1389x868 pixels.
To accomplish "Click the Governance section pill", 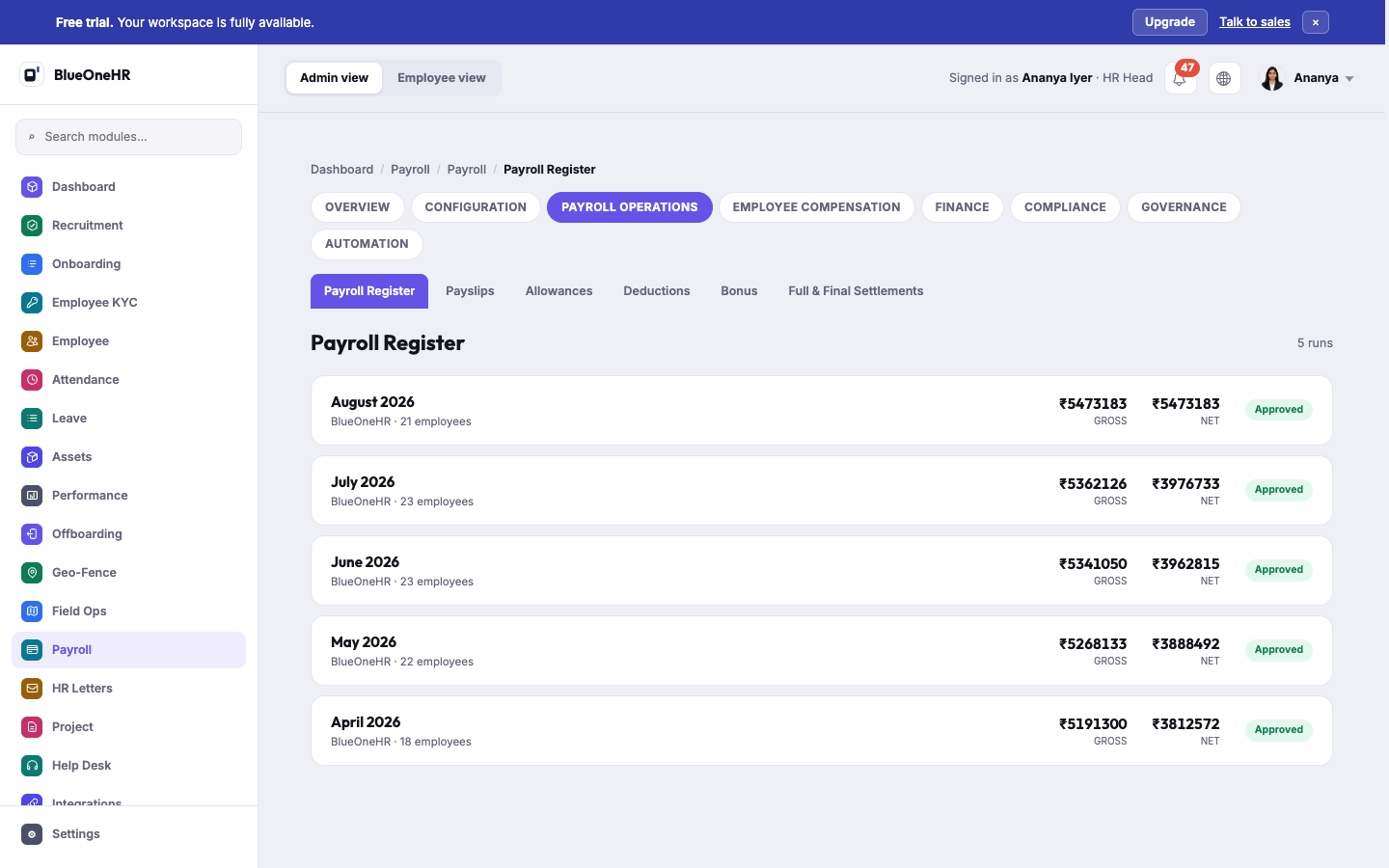I will 1184,207.
